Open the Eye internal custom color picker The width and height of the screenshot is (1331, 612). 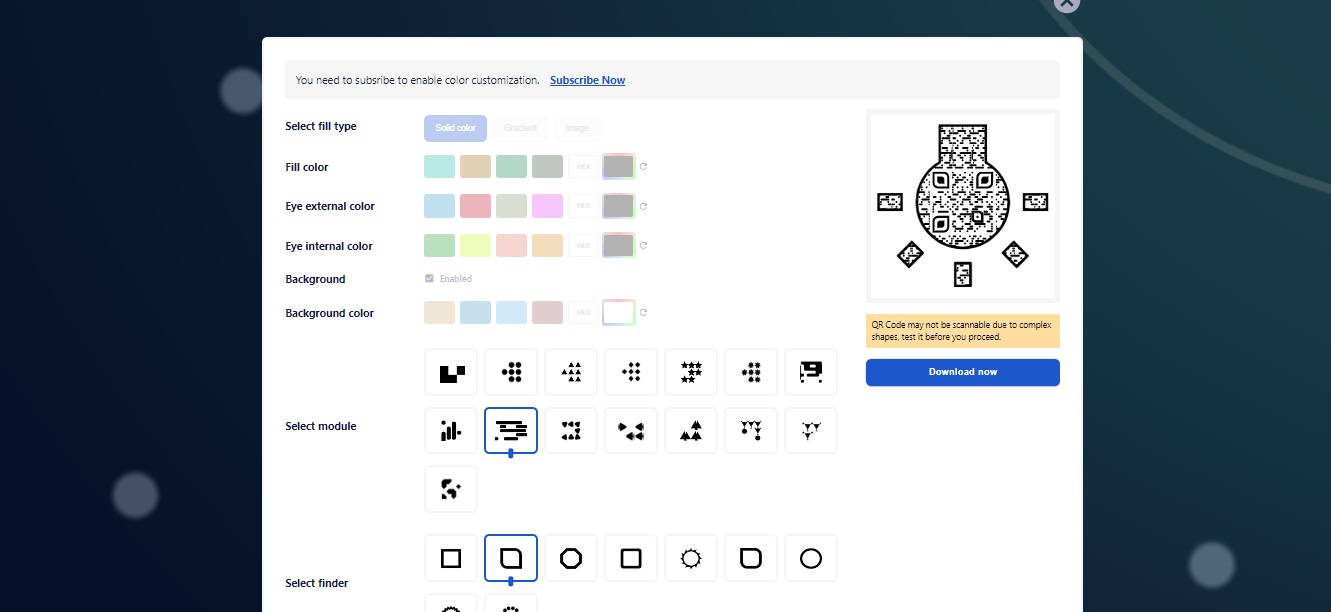619,246
